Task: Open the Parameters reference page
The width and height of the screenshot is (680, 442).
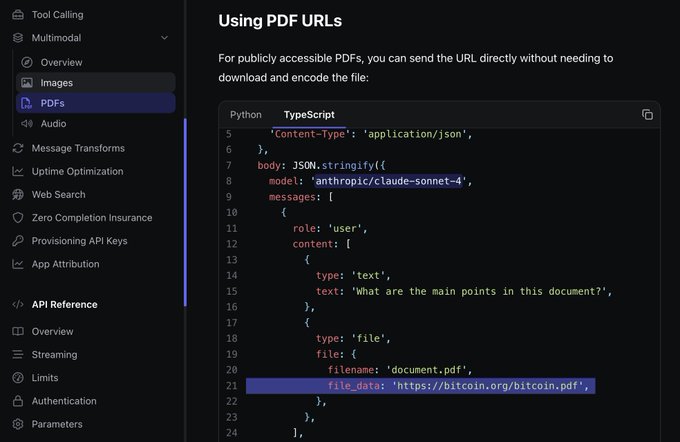Action: click(58, 424)
